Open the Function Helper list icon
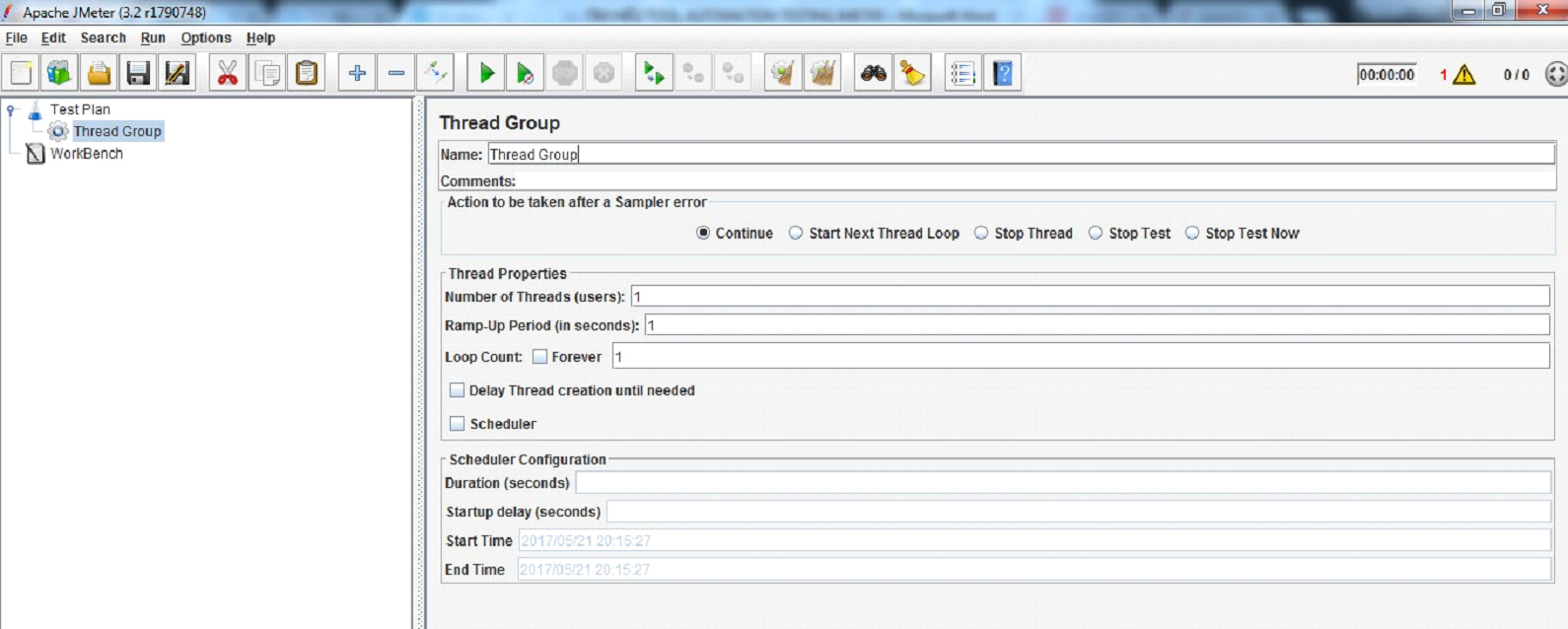 (x=963, y=73)
